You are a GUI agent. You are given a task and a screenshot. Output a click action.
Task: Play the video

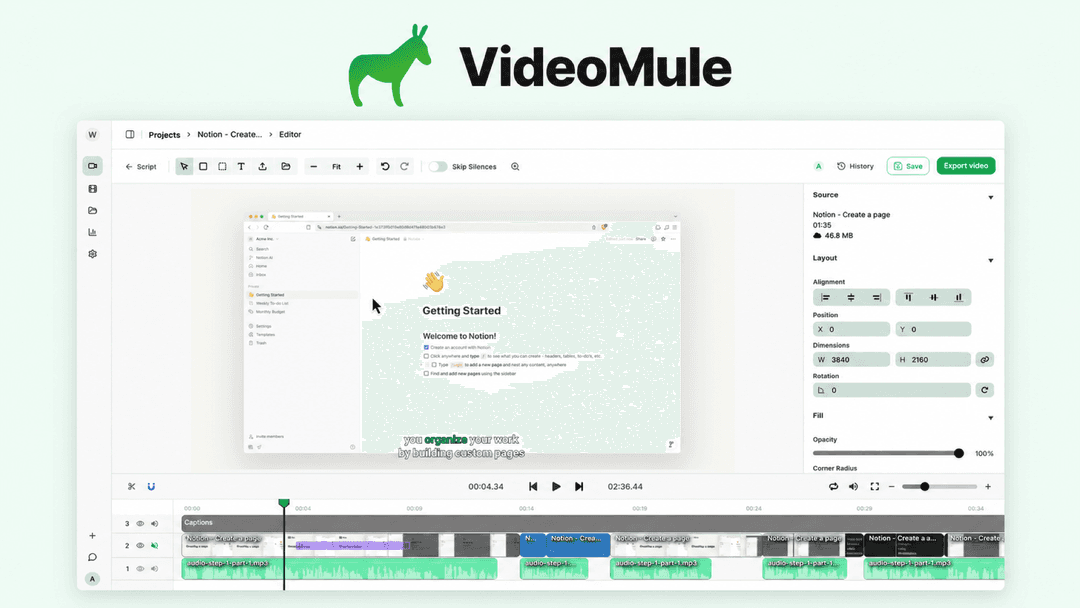point(556,486)
